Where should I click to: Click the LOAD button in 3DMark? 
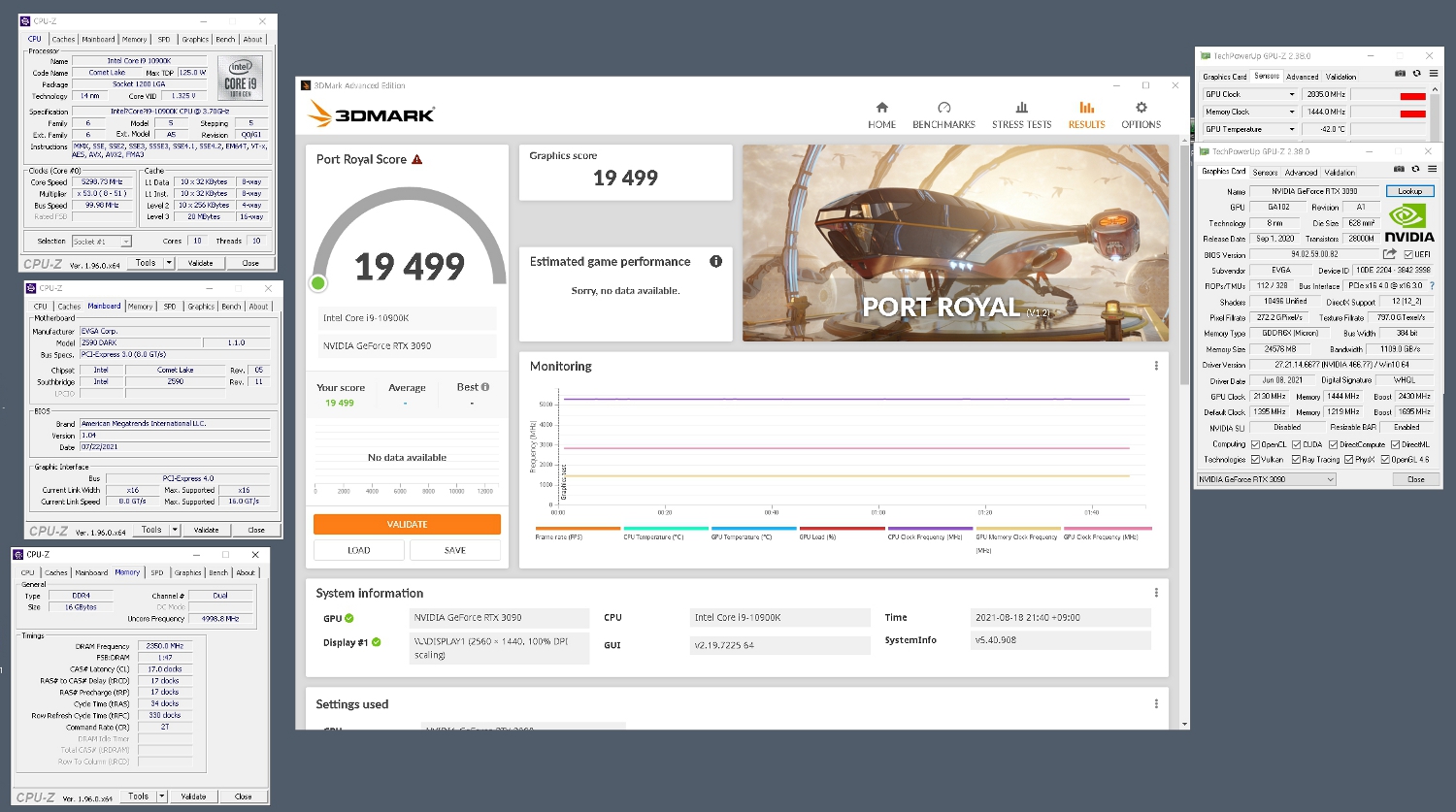pos(359,550)
